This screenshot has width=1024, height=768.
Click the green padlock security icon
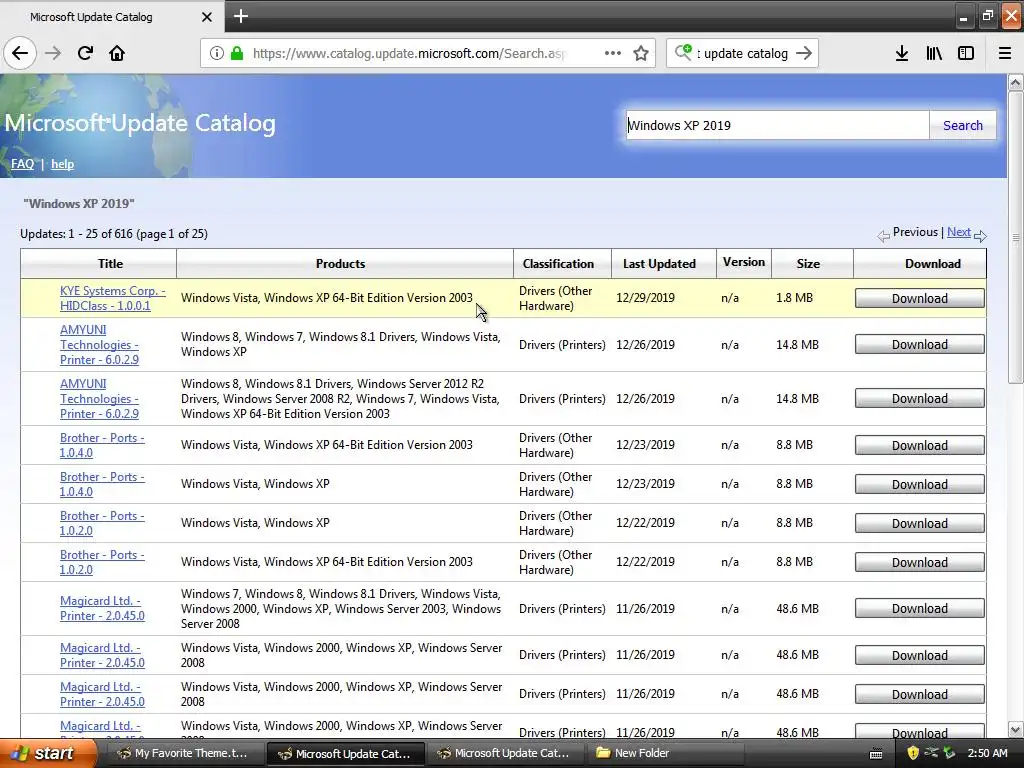237,54
